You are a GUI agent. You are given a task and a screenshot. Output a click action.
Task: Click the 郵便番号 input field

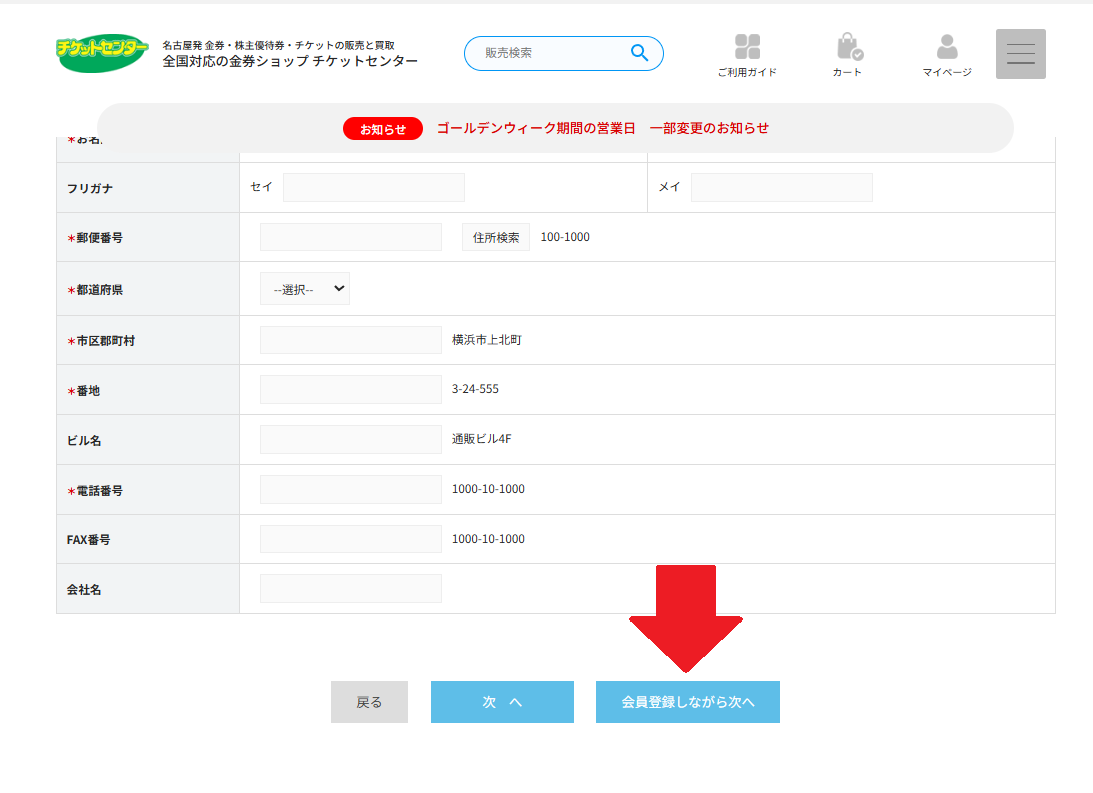pyautogui.click(x=351, y=237)
